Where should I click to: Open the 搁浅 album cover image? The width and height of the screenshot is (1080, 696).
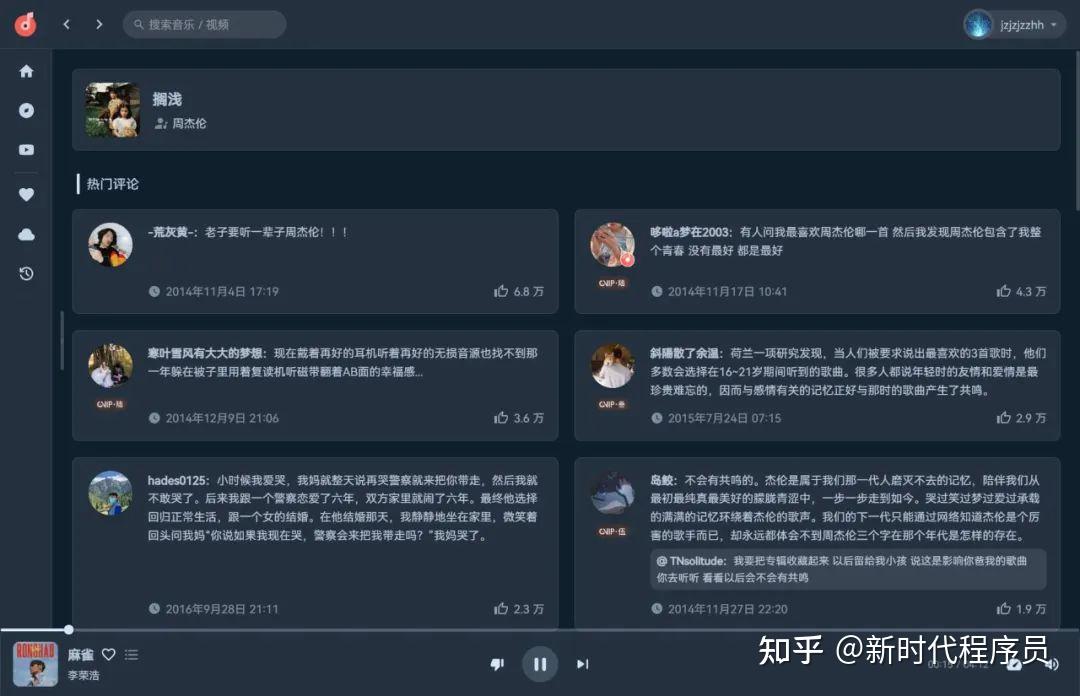pos(112,110)
